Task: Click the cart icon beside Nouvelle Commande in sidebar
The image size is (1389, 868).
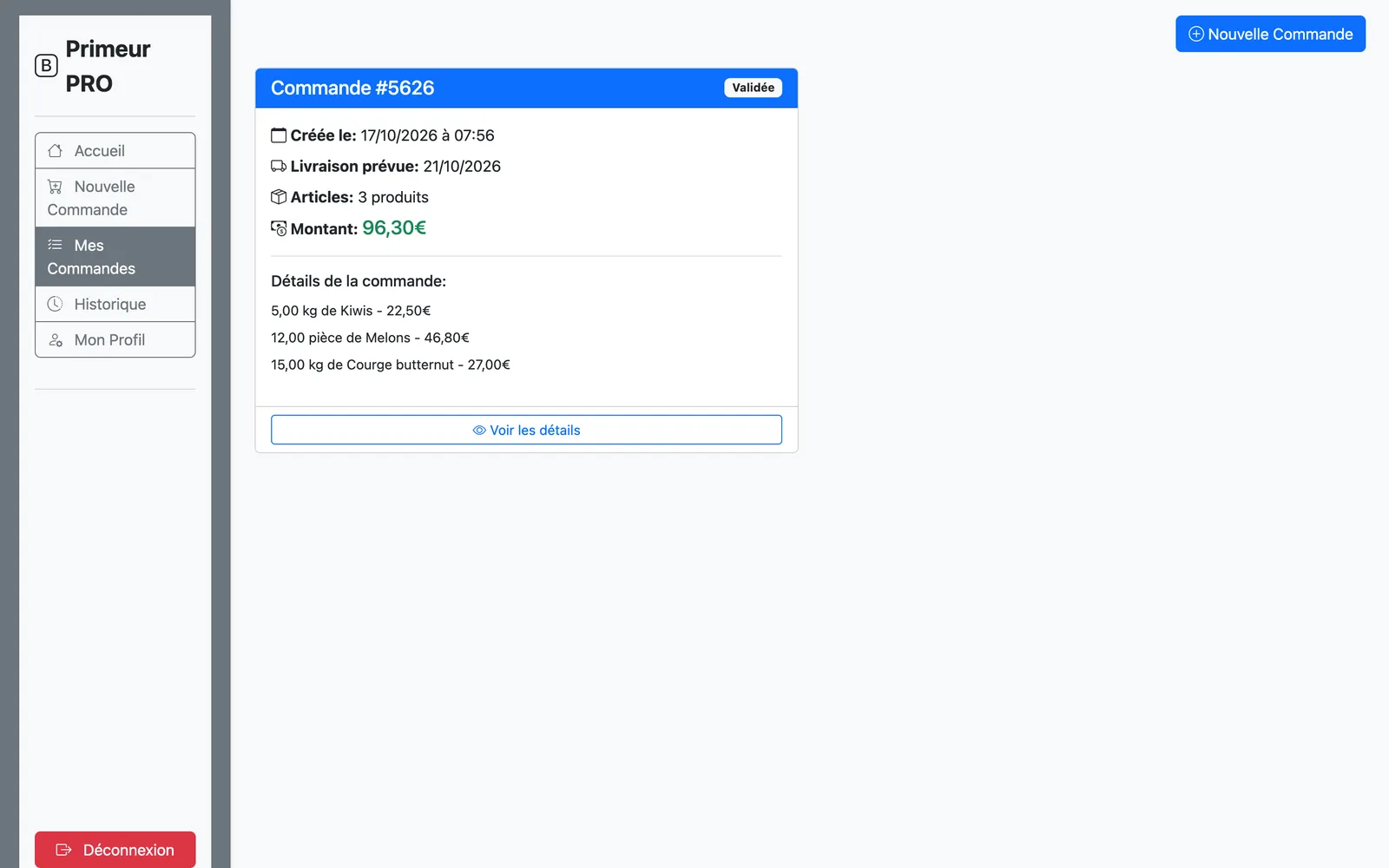Action: click(55, 187)
